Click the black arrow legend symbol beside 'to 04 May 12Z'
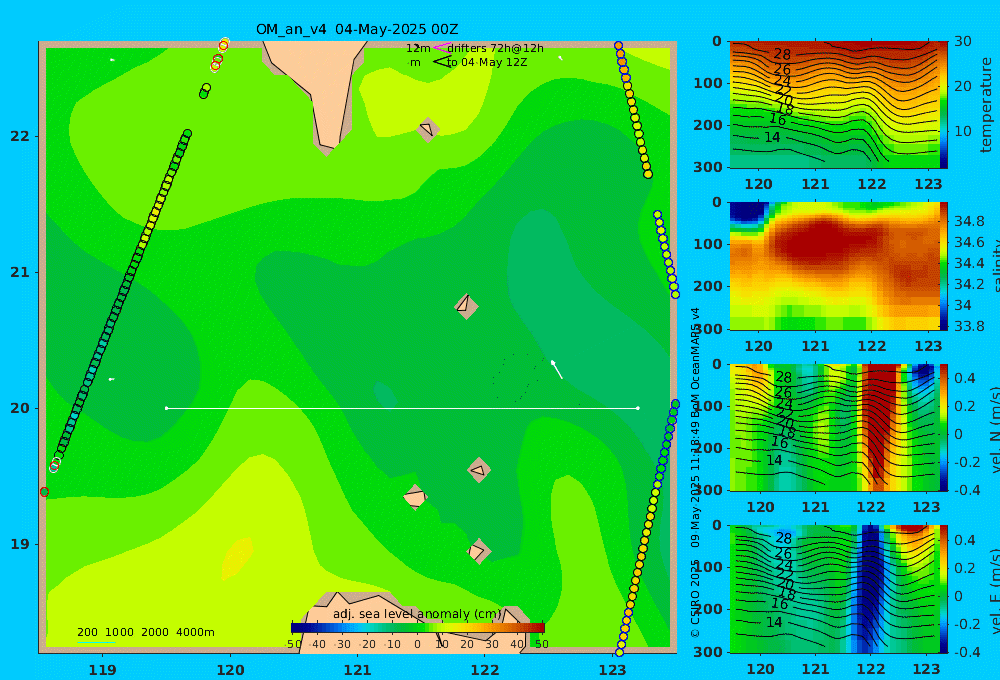 [441, 62]
